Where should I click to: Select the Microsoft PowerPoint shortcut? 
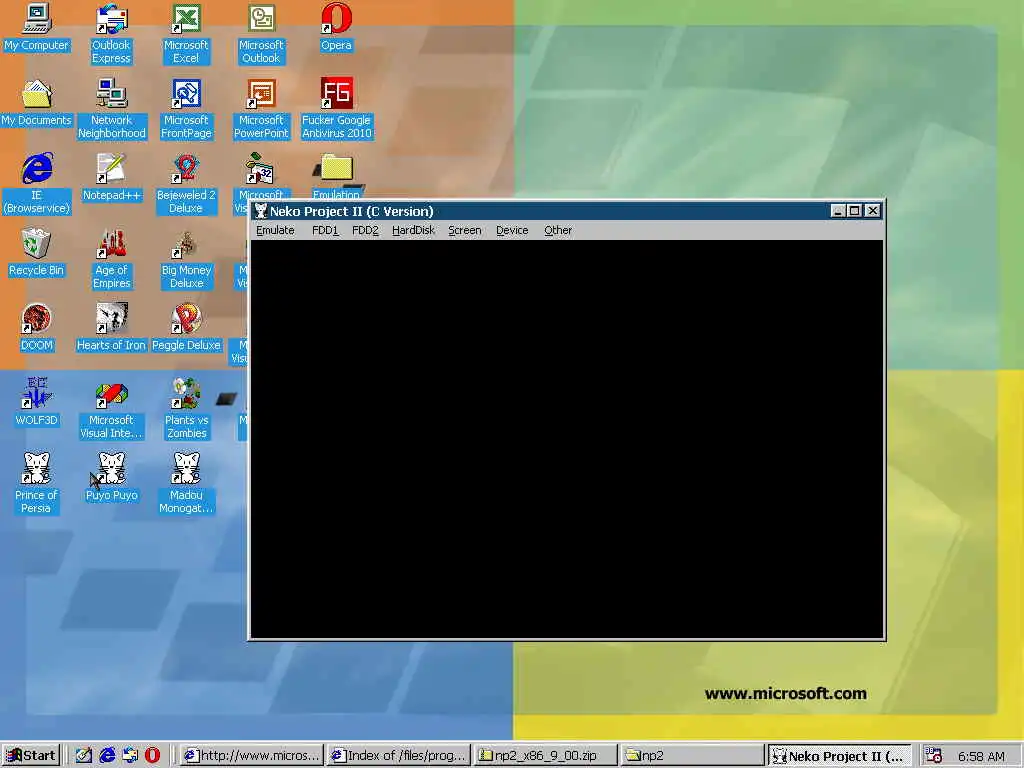pos(261,109)
